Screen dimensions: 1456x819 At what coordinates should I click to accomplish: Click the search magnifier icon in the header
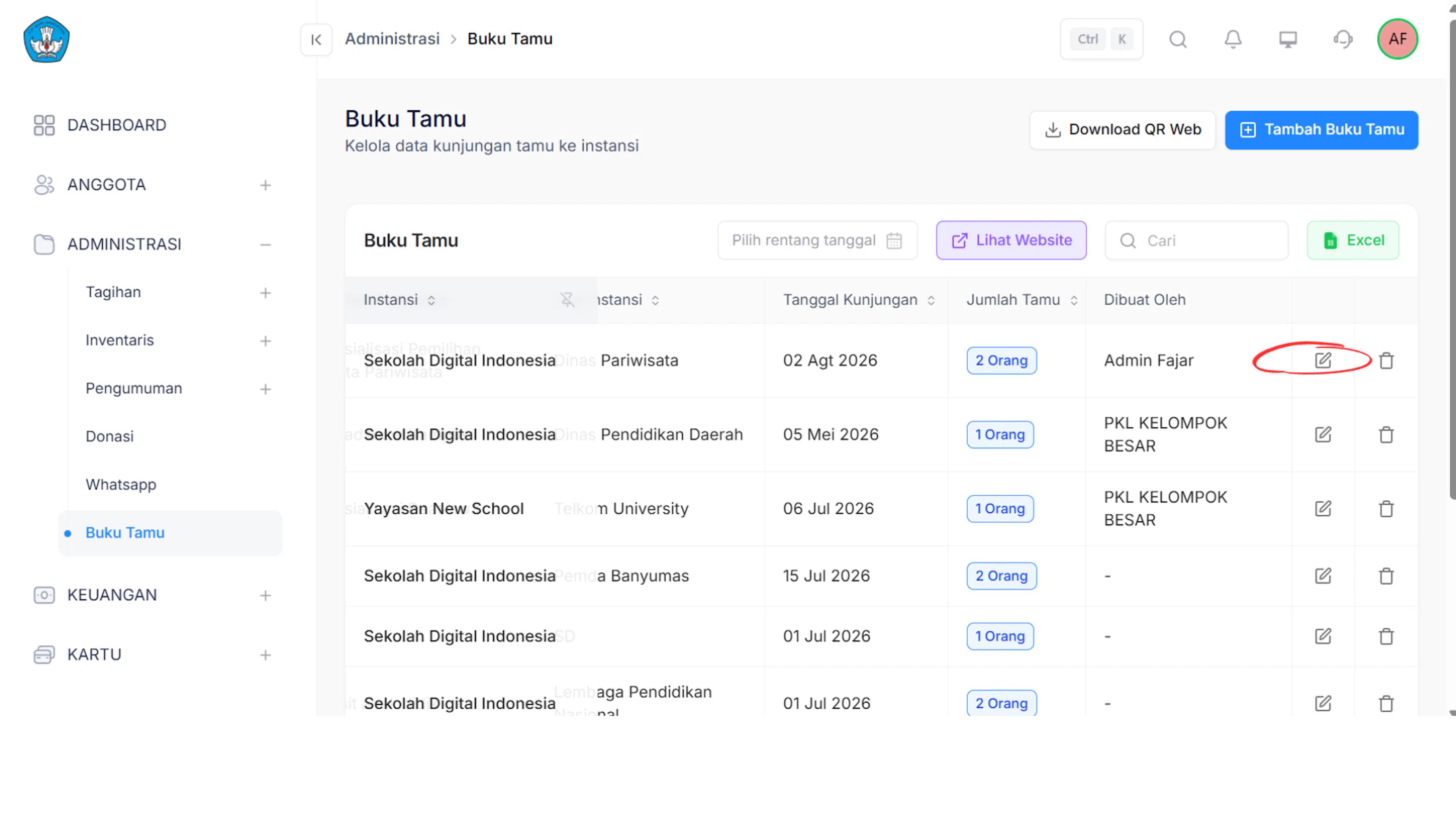(1178, 39)
